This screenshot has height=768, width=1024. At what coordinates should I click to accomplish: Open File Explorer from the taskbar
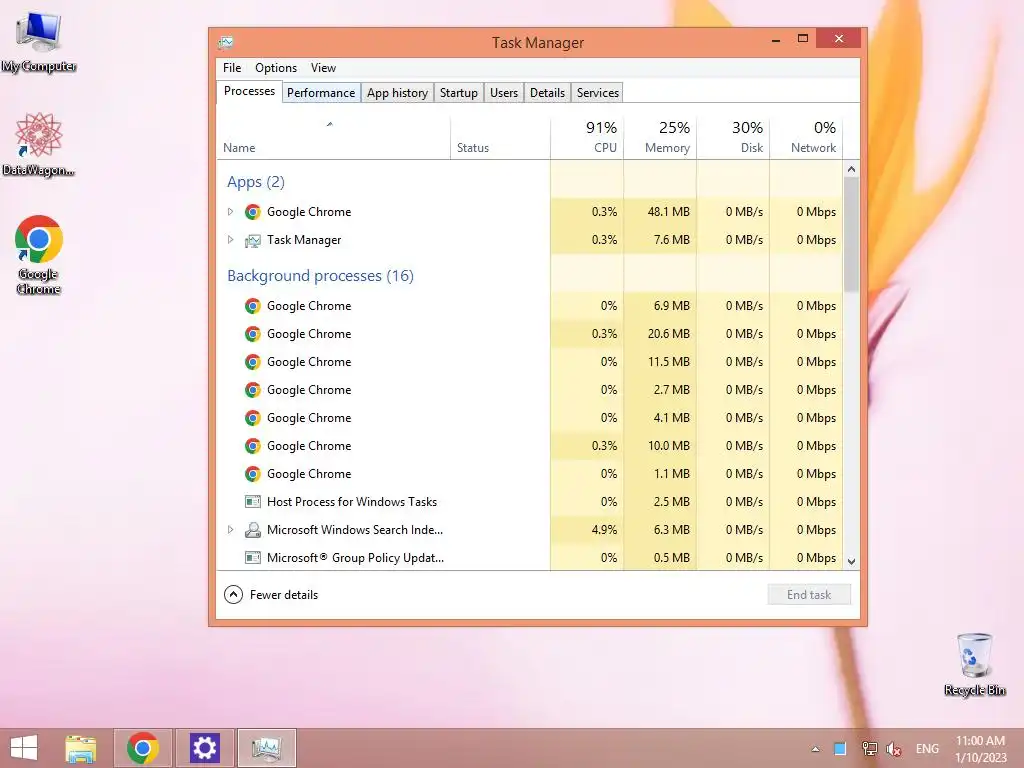81,748
